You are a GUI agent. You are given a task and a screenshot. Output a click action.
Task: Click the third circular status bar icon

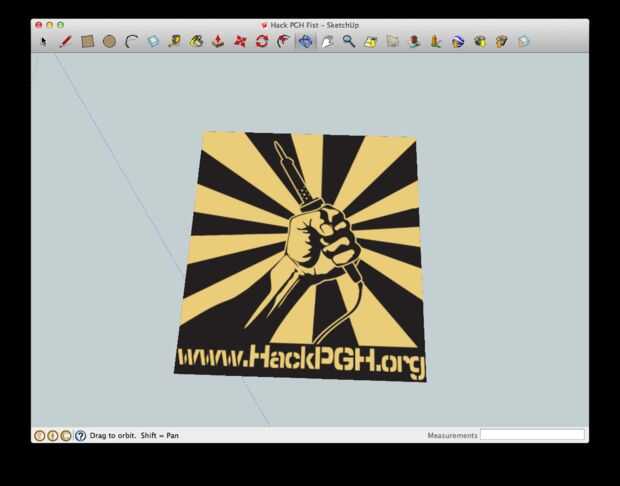66,435
